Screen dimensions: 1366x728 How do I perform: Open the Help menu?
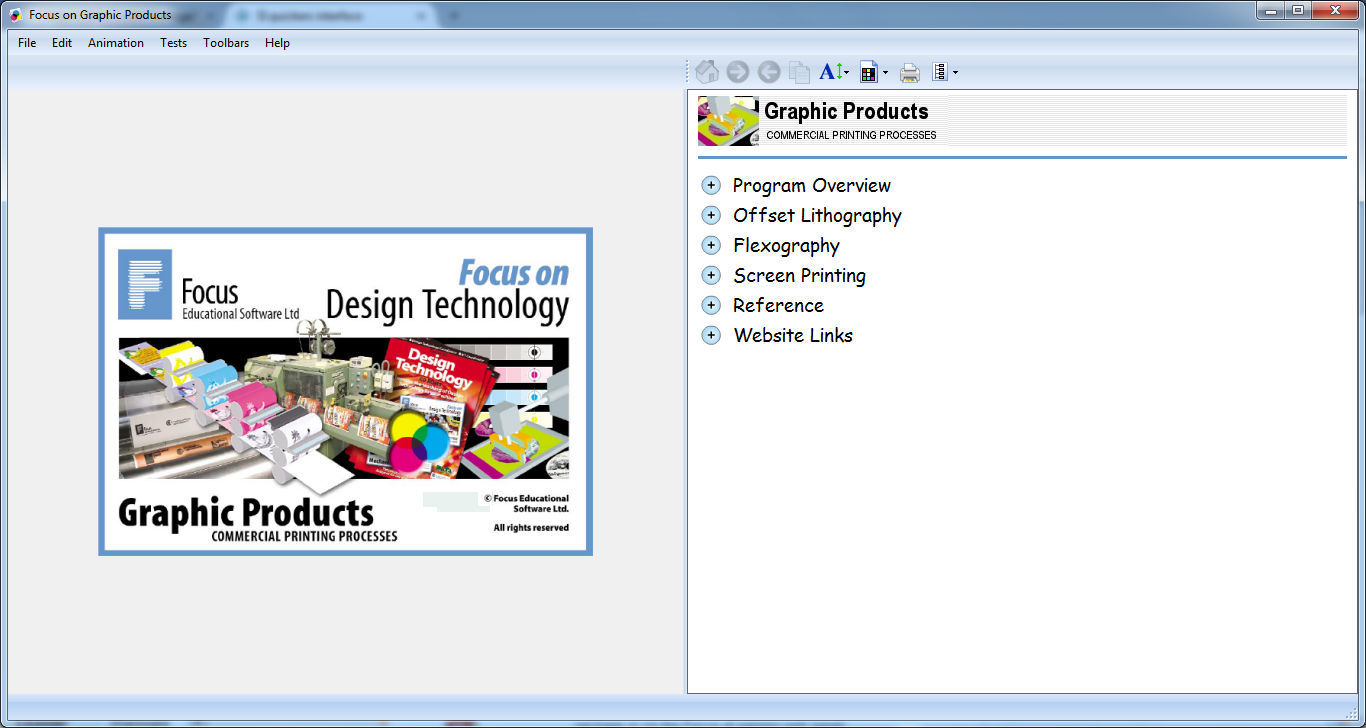click(277, 43)
